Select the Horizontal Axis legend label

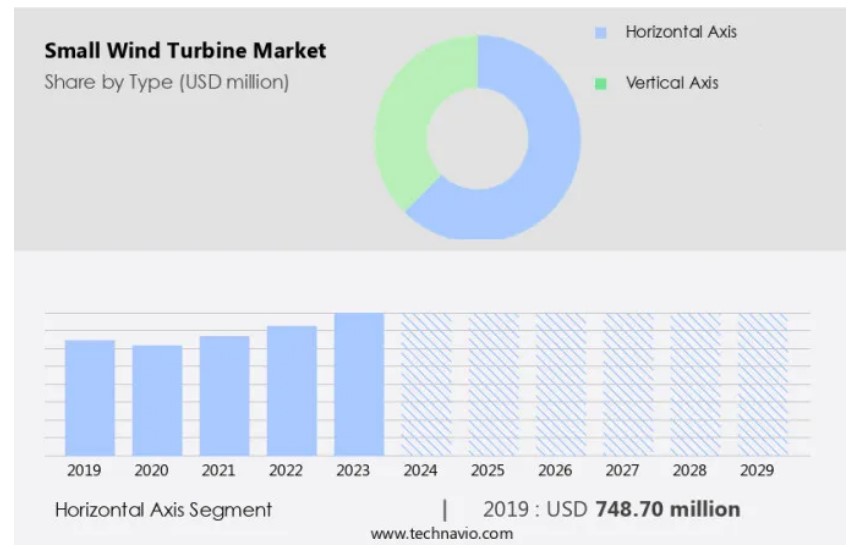(x=680, y=32)
